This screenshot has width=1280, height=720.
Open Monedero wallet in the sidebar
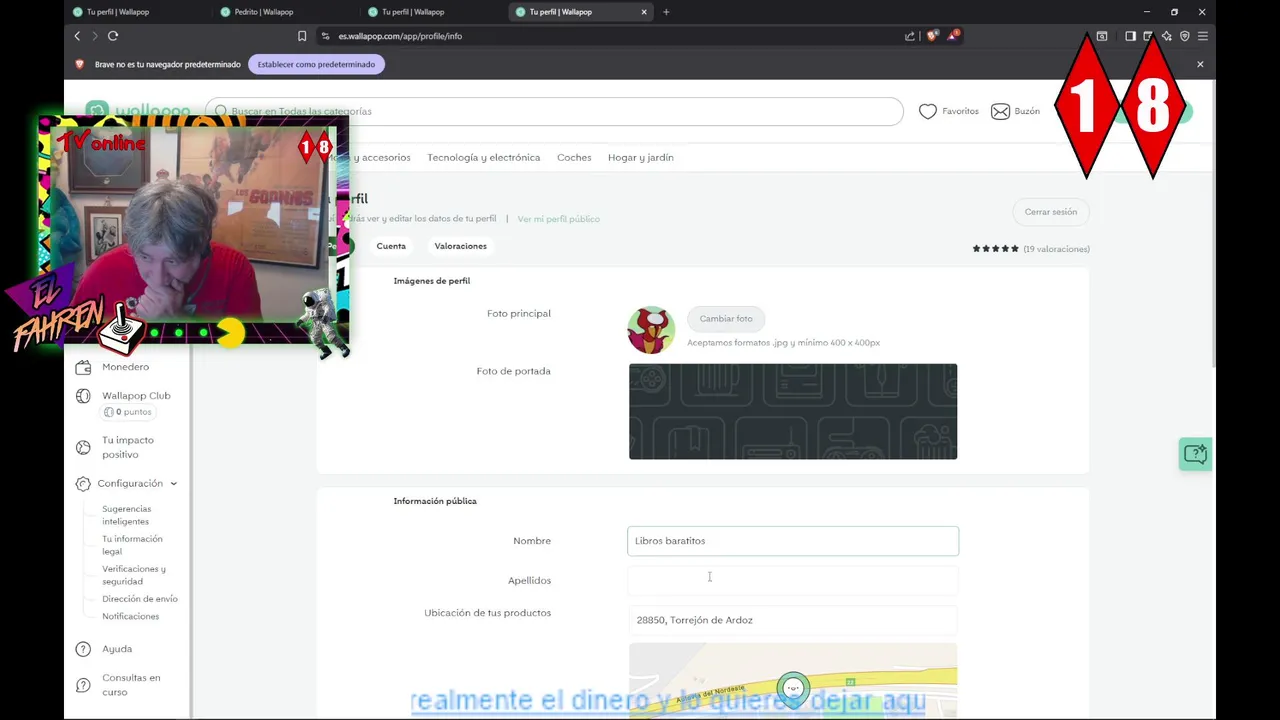112,367
